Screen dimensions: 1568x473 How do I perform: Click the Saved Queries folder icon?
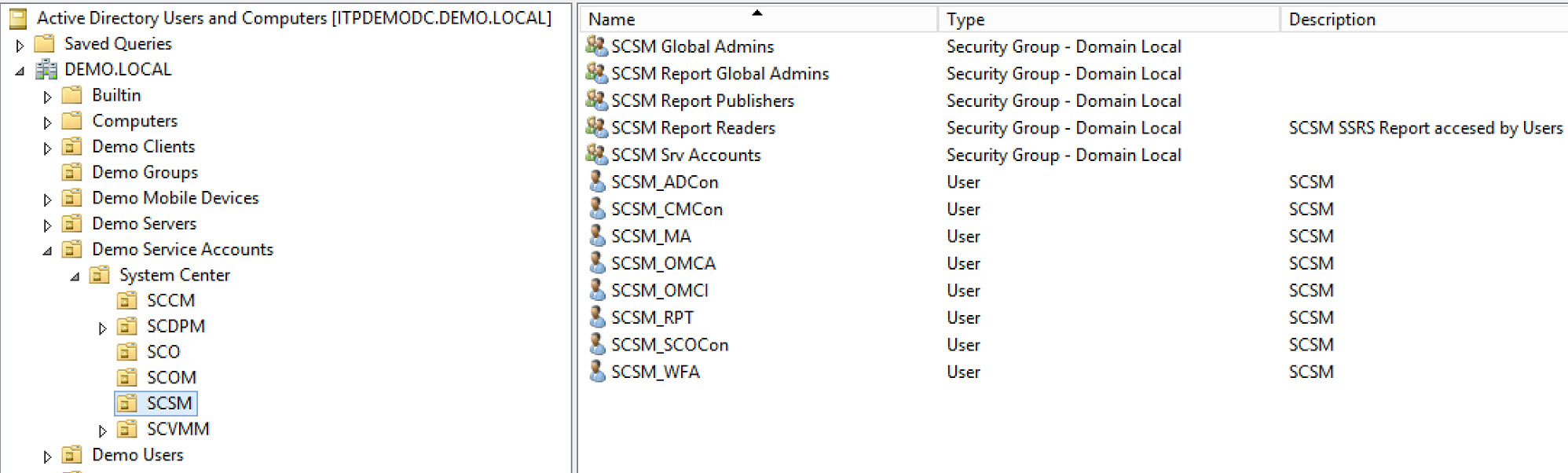tap(45, 43)
